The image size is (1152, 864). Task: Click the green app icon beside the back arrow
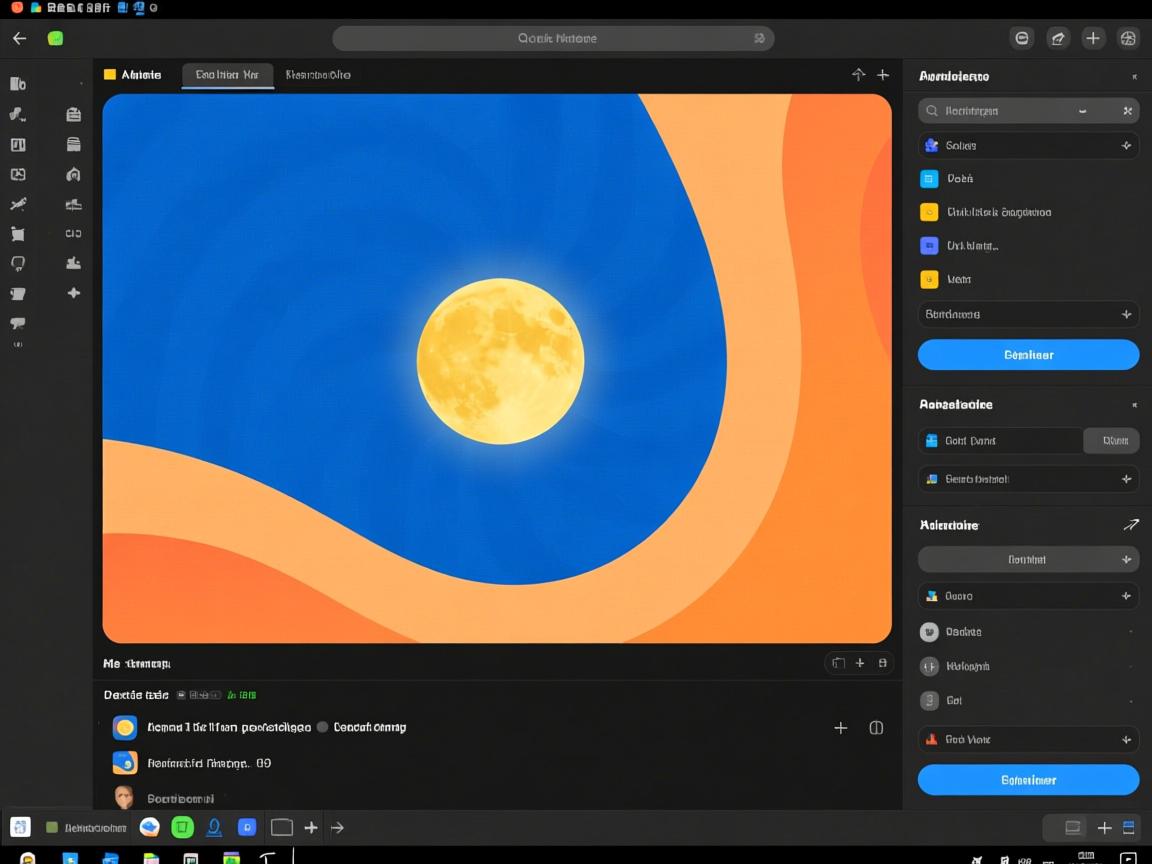click(x=55, y=38)
